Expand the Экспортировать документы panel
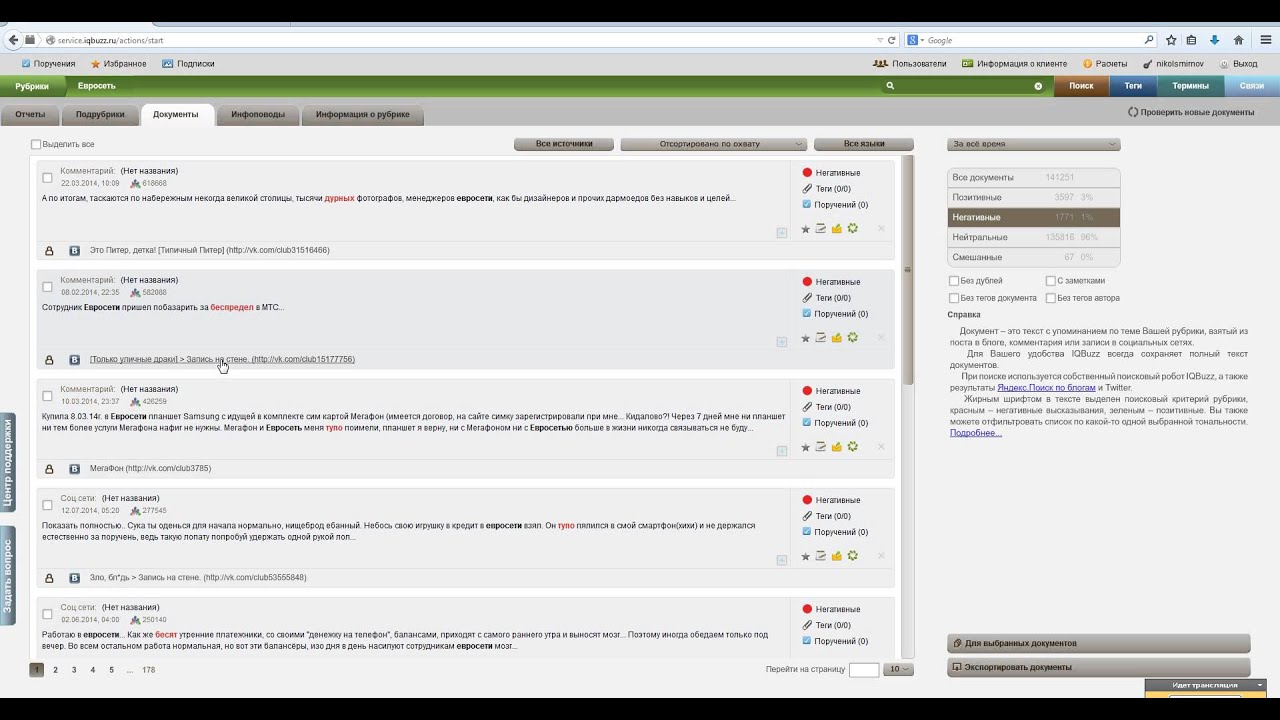This screenshot has height=720, width=1280. (x=1098, y=667)
